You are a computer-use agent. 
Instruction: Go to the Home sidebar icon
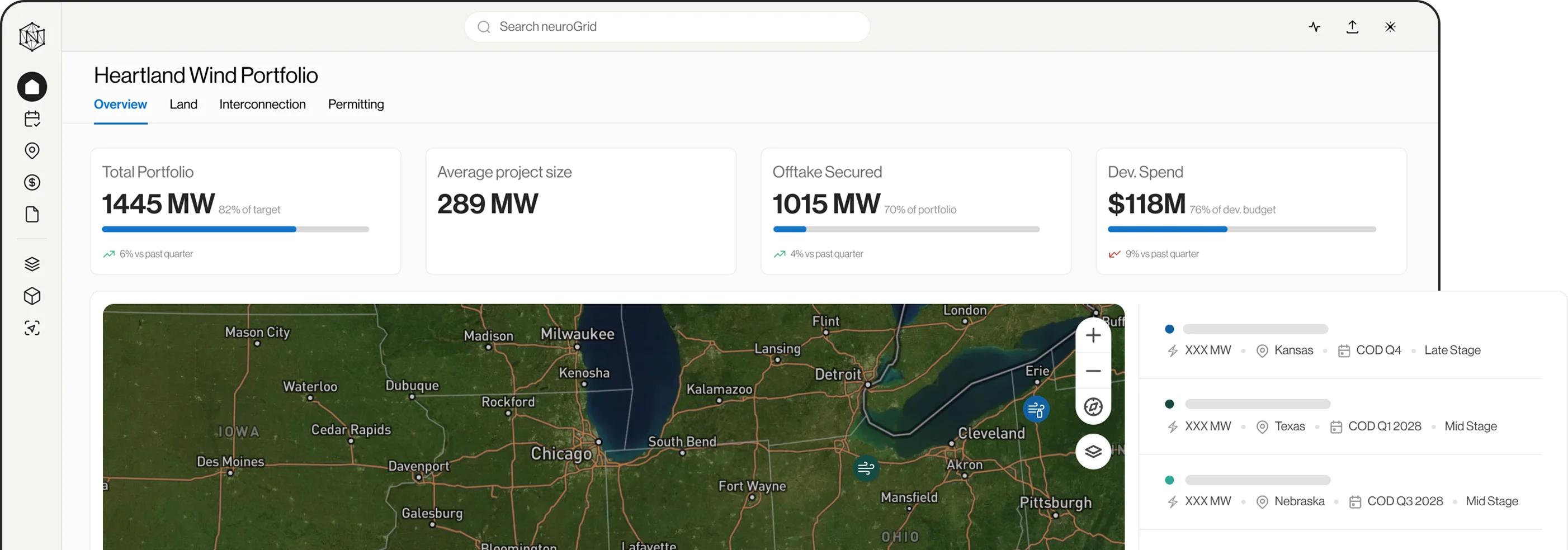(x=32, y=87)
